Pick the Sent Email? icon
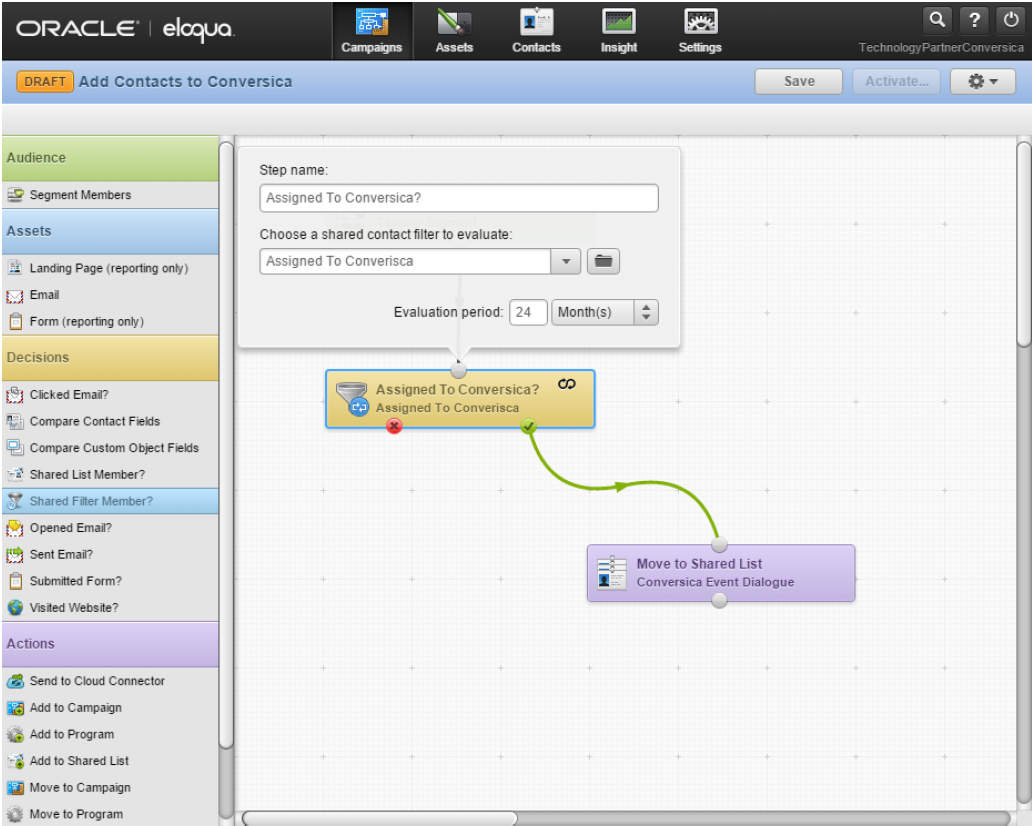1034x826 pixels. (x=15, y=554)
